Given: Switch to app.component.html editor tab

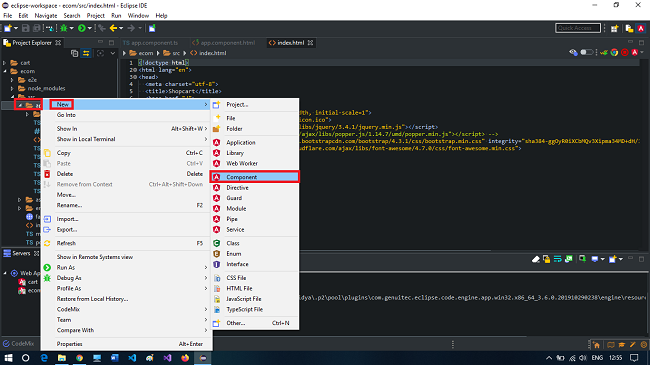Looking at the screenshot, I should [224, 43].
